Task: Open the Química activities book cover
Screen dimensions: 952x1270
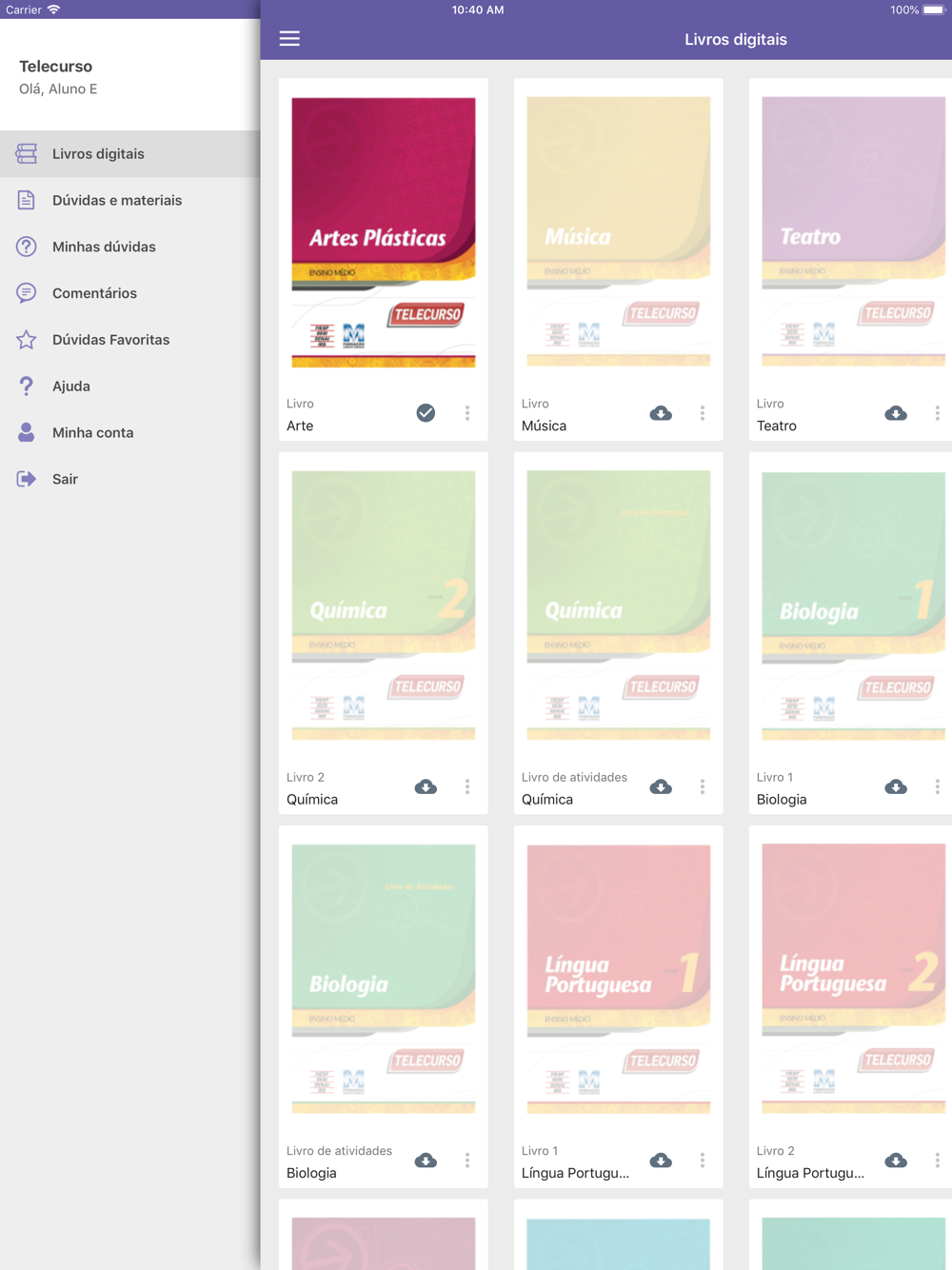Action: [619, 605]
